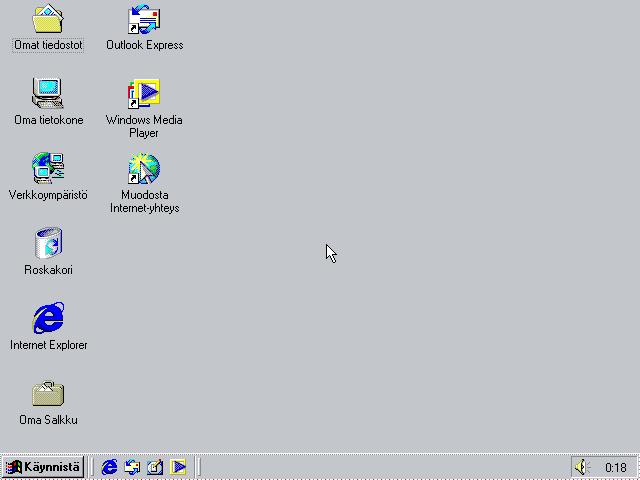Click the Oma Salkku label text
Viewport: 640px width, 480px height.
click(x=48, y=420)
